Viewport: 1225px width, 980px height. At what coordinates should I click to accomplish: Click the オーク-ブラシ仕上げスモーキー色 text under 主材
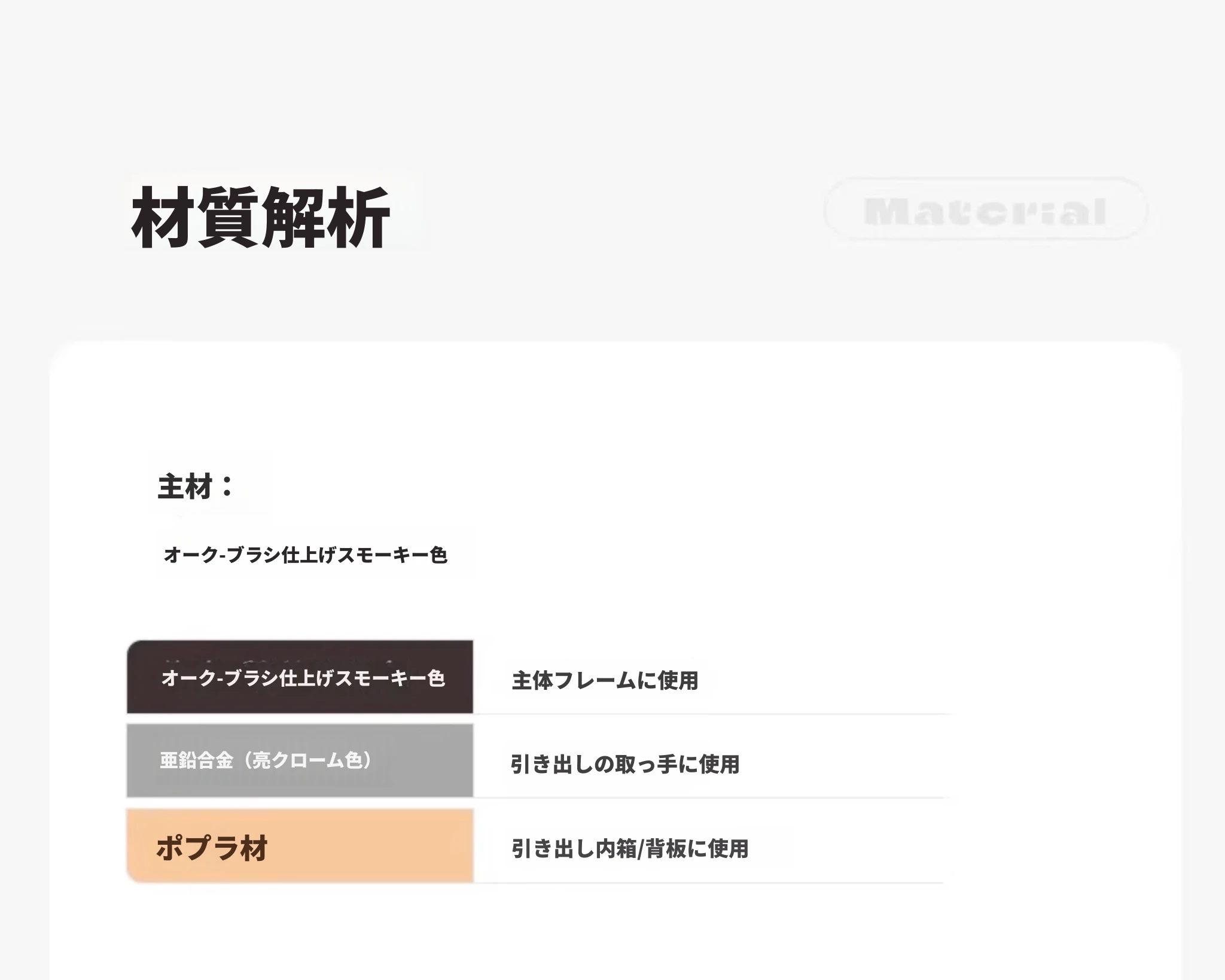click(x=306, y=555)
